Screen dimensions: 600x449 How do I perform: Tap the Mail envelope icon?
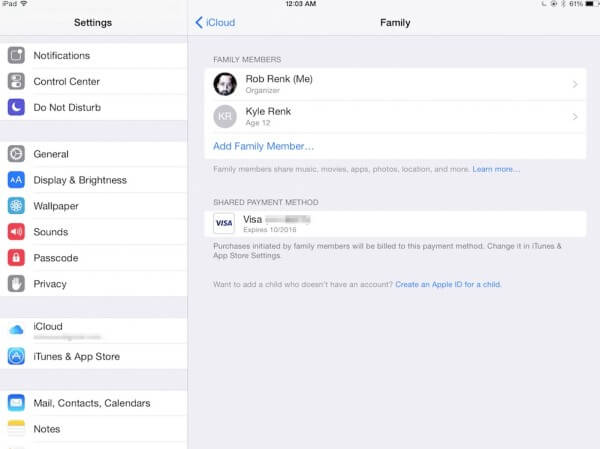(x=16, y=403)
